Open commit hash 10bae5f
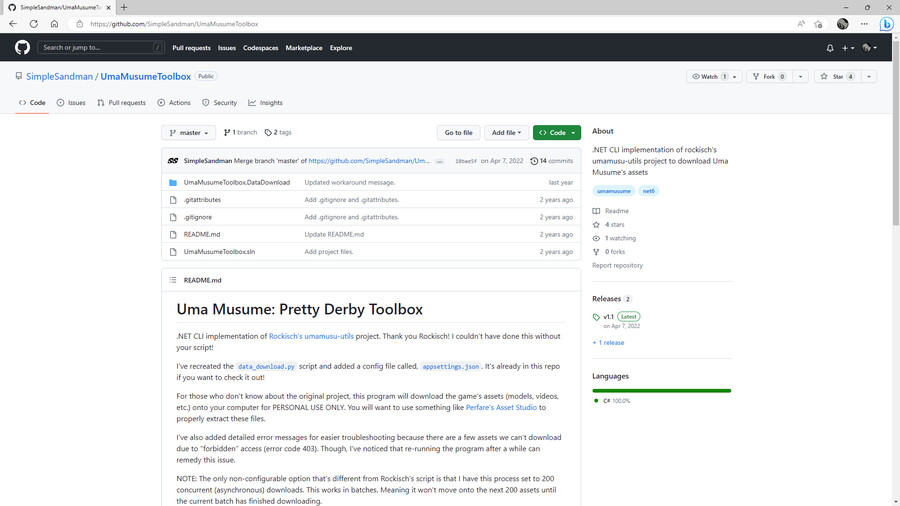 466,162
